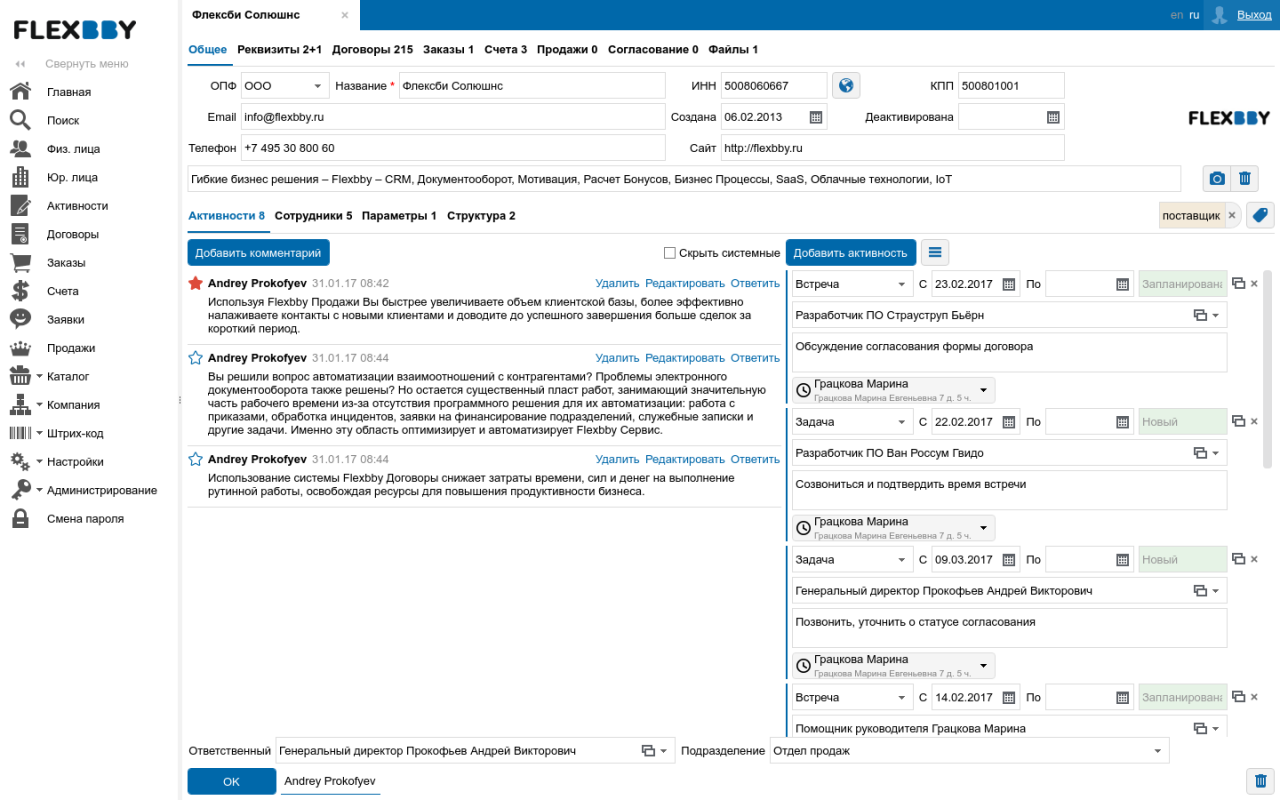The height and width of the screenshot is (800, 1280).
Task: Expand the Настройки menu in sidebar
Action: tap(38, 462)
